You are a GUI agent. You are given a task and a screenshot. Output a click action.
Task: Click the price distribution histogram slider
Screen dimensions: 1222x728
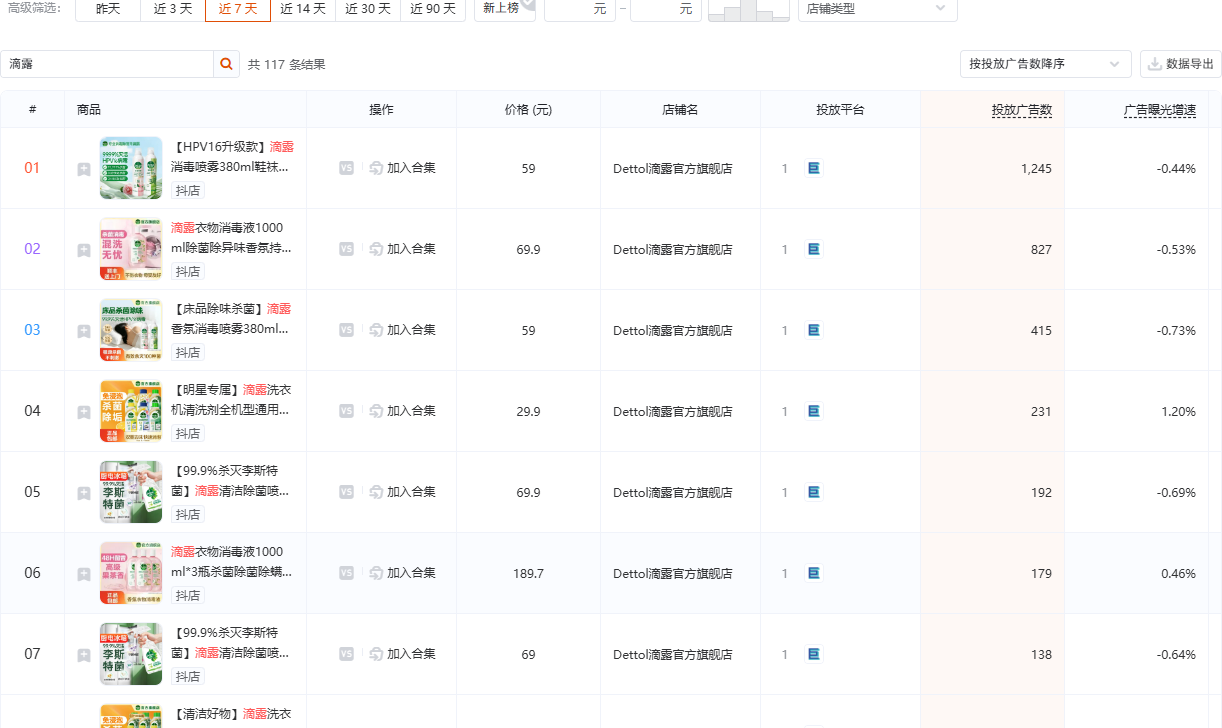748,10
